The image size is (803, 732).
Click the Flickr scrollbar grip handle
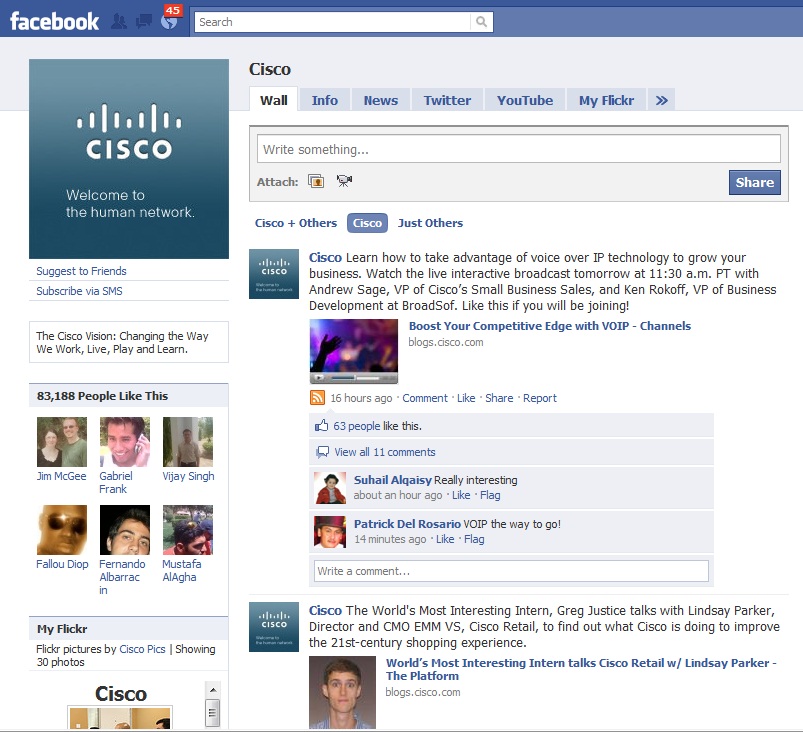(213, 712)
